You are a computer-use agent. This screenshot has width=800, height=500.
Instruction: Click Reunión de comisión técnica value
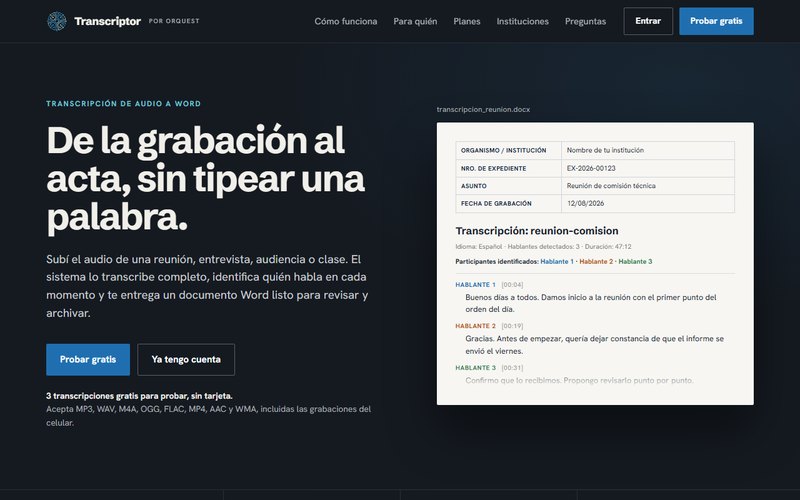(611, 186)
